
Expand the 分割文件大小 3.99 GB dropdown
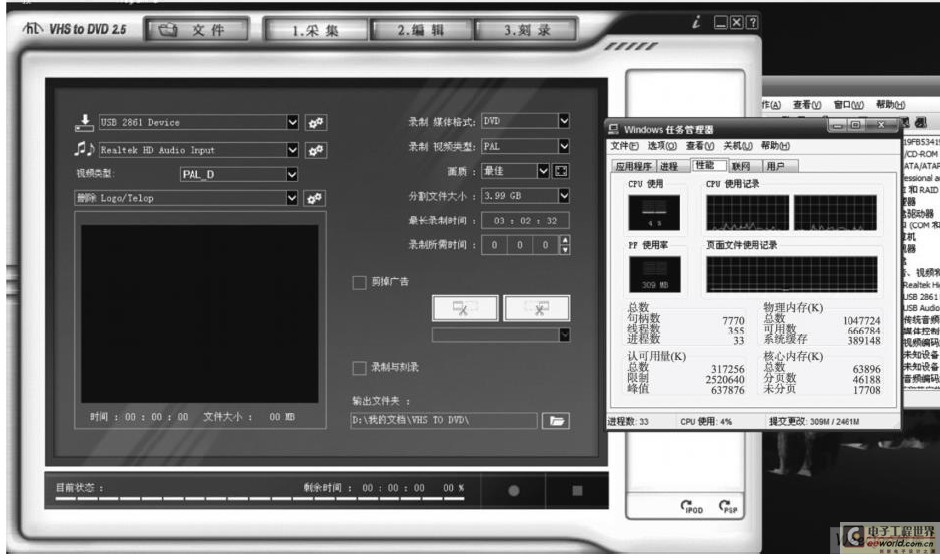(x=564, y=195)
